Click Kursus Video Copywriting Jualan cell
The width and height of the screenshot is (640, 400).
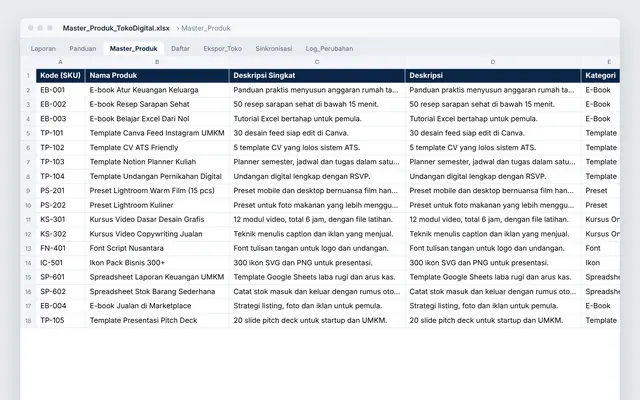click(157, 234)
